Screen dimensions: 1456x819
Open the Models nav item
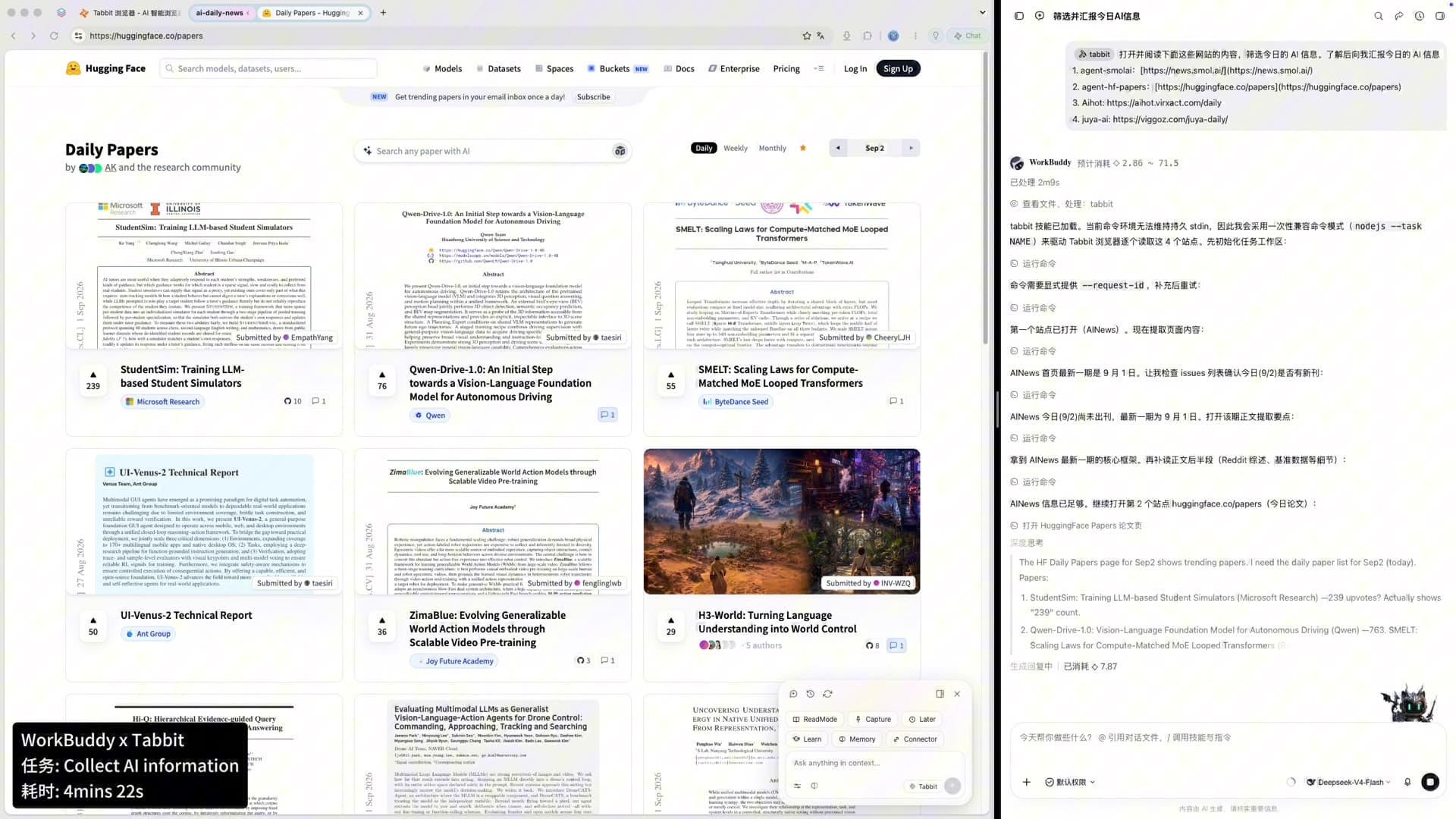click(x=443, y=68)
